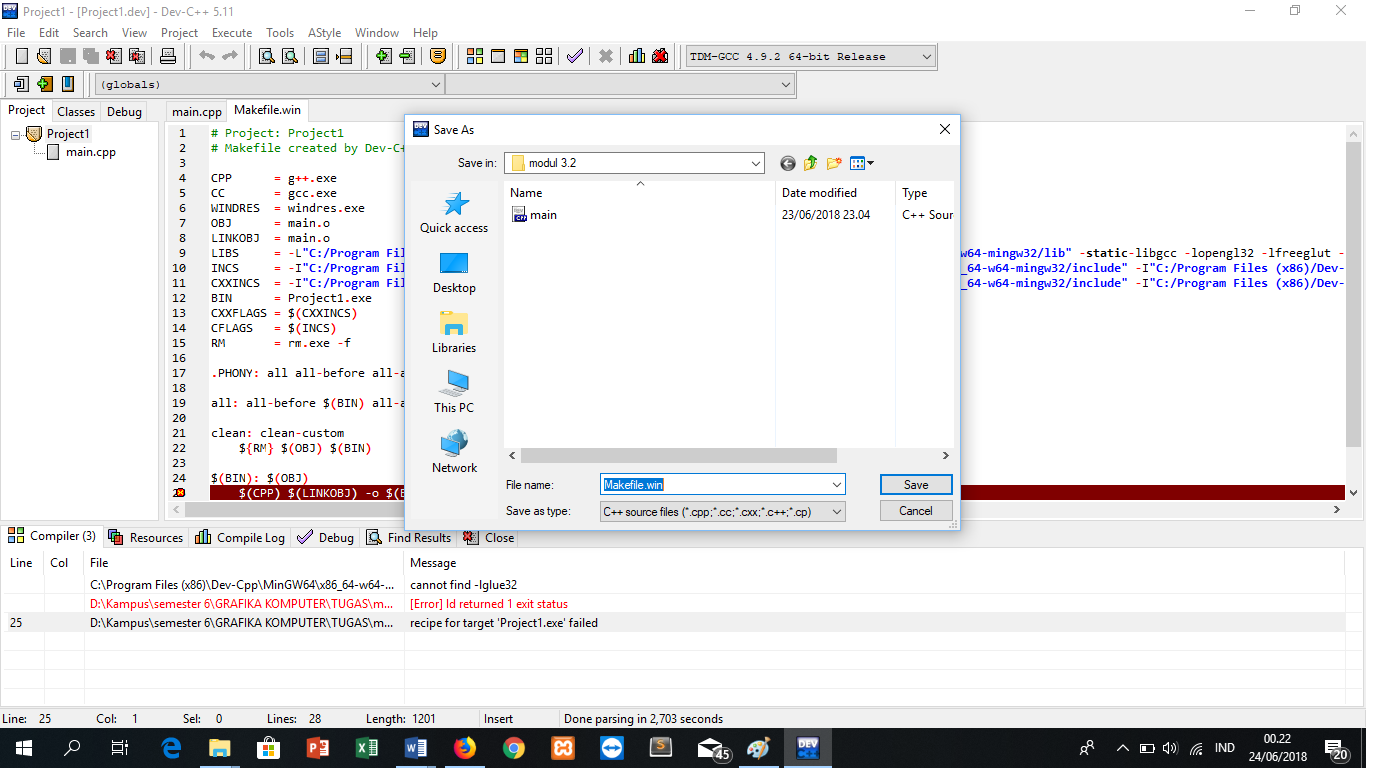The width and height of the screenshot is (1384, 778).
Task: Open the function list dropdown beside (globals)
Action: (x=620, y=85)
